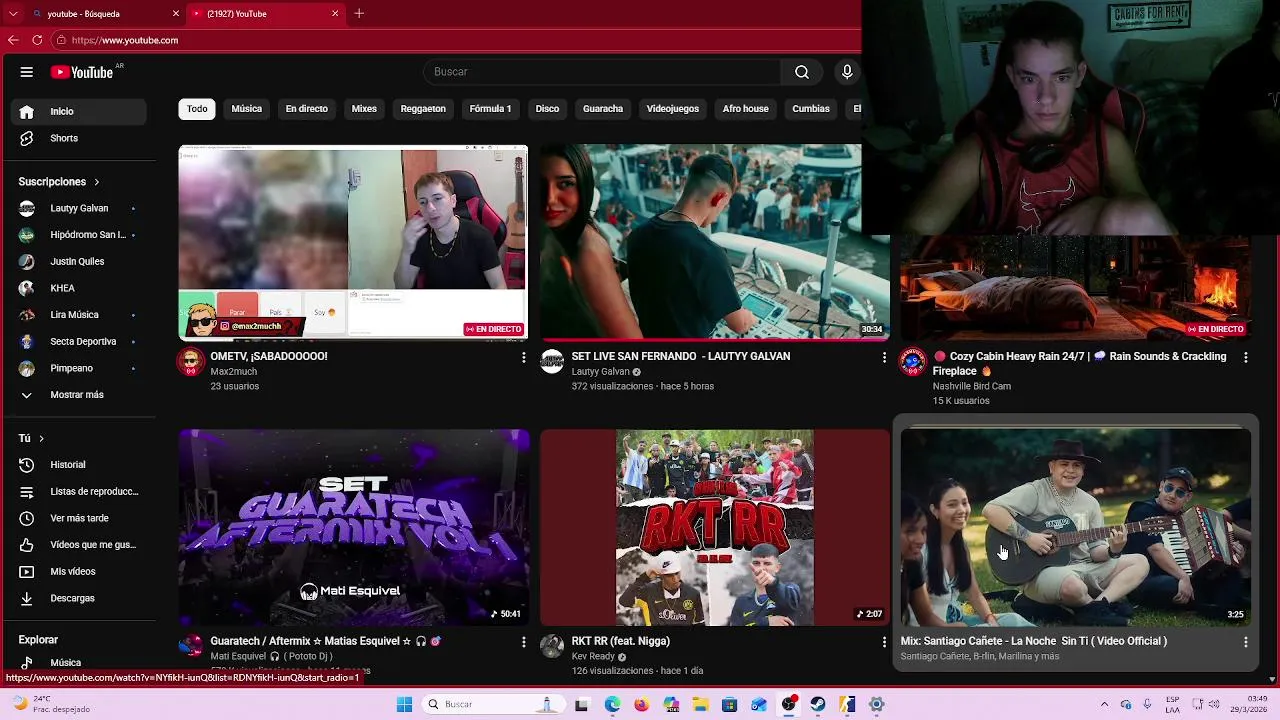Open options menu for SET LIVE SAN FERNANDO video
This screenshot has height=720, width=1280.
884,357
